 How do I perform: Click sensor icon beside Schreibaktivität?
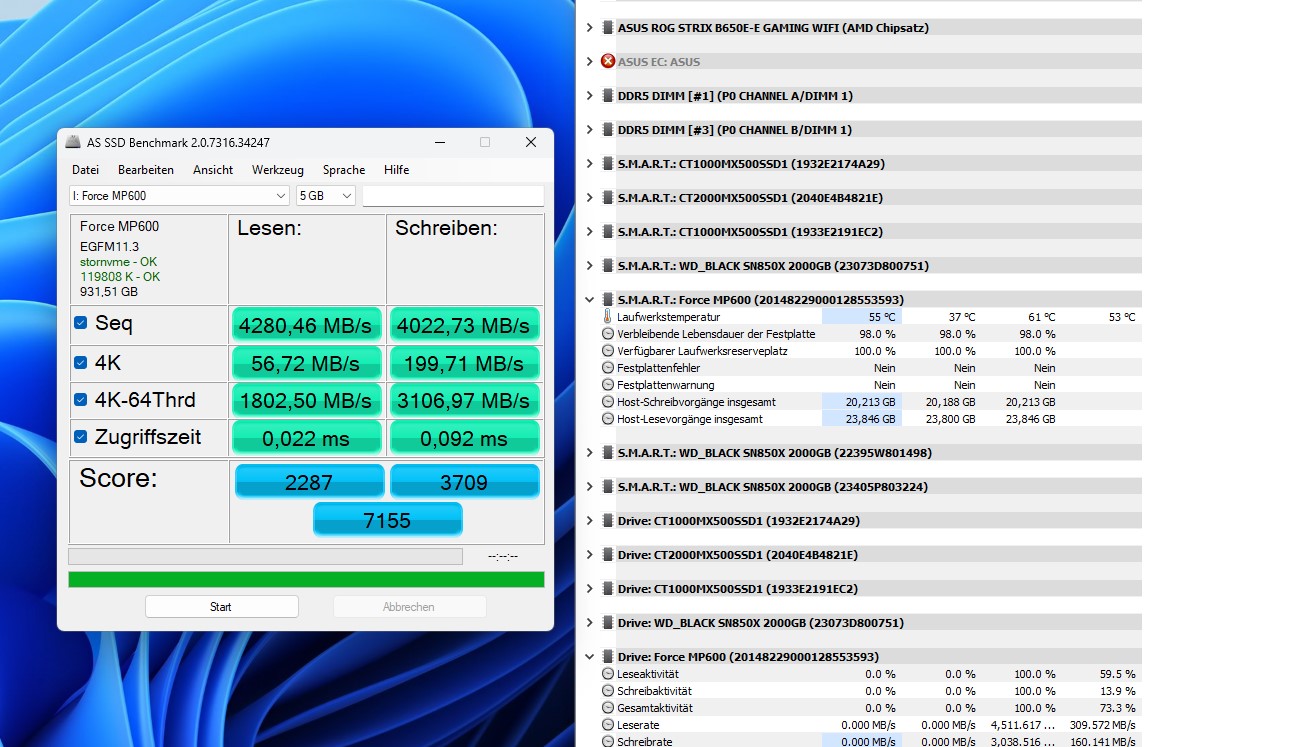608,691
